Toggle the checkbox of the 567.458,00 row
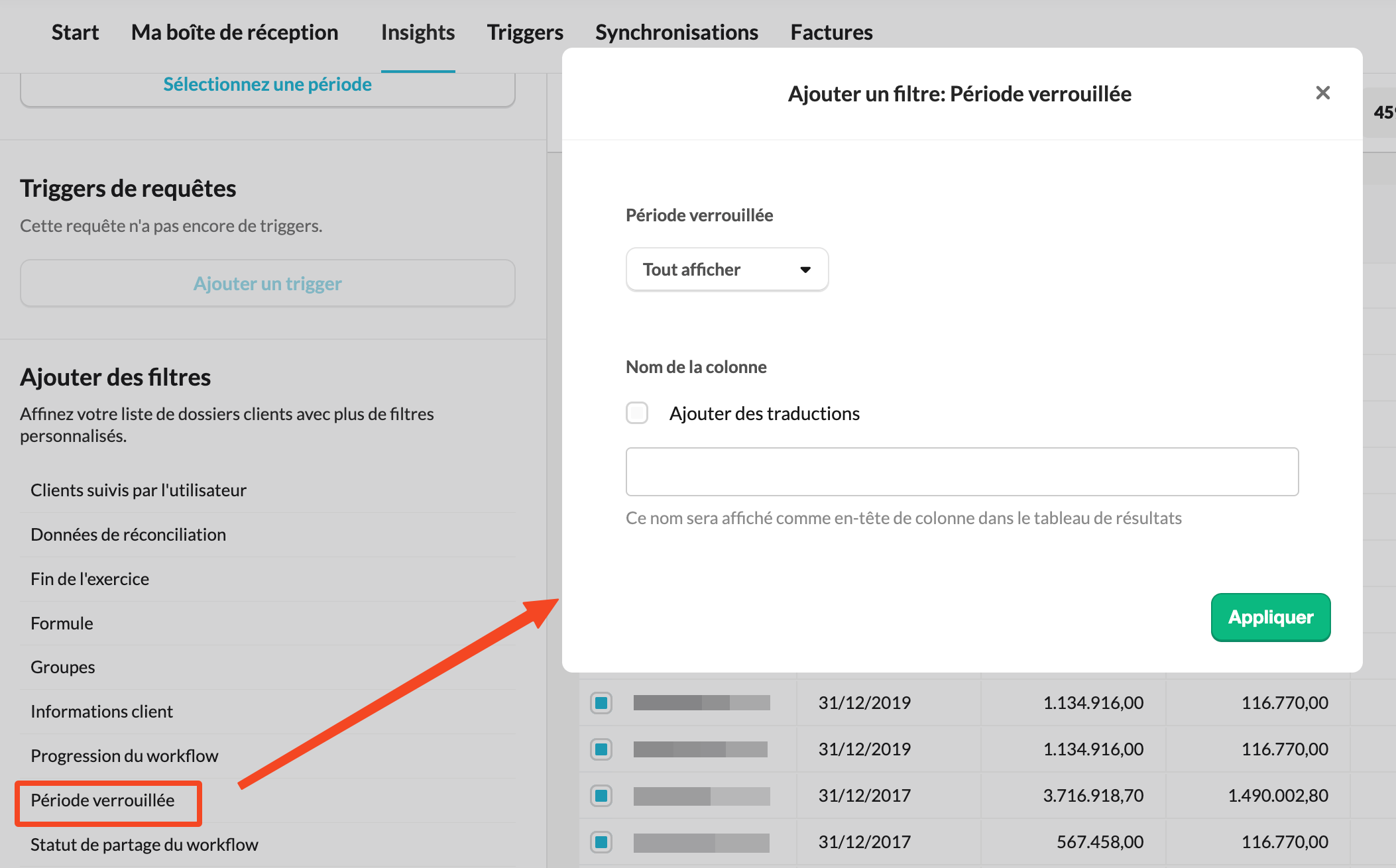The width and height of the screenshot is (1396, 868). 601,841
